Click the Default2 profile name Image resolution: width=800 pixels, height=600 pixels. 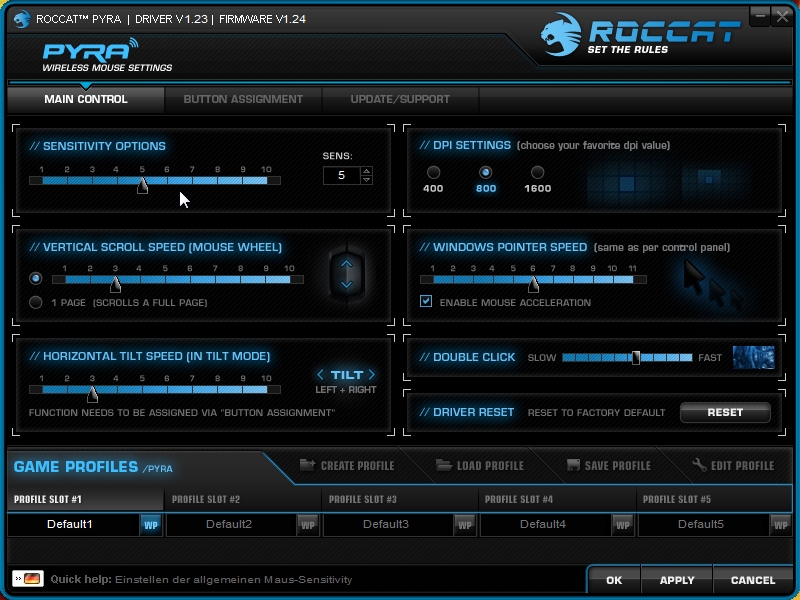click(229, 524)
